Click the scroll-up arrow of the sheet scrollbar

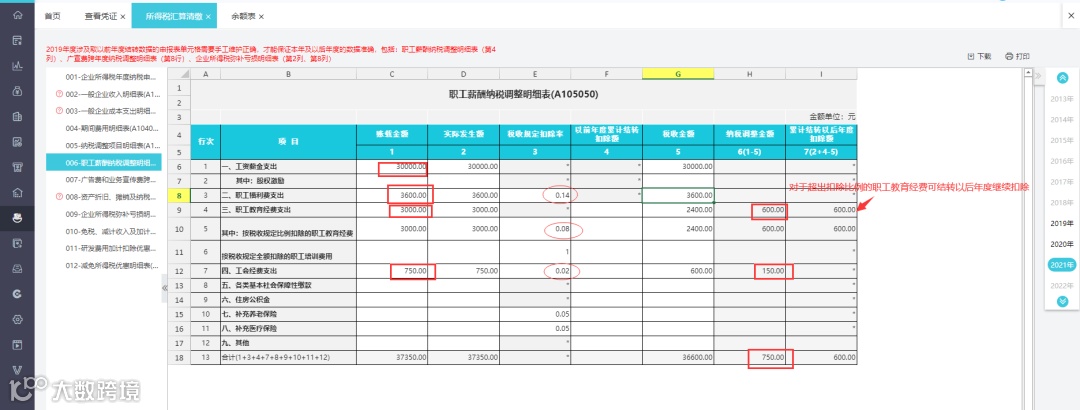pos(1026,73)
